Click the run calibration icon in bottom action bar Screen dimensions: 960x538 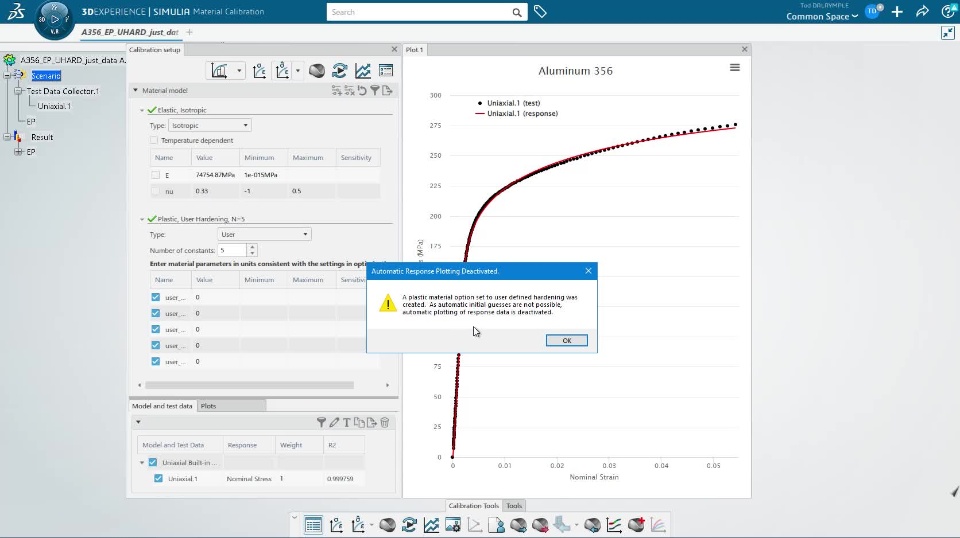[410, 525]
